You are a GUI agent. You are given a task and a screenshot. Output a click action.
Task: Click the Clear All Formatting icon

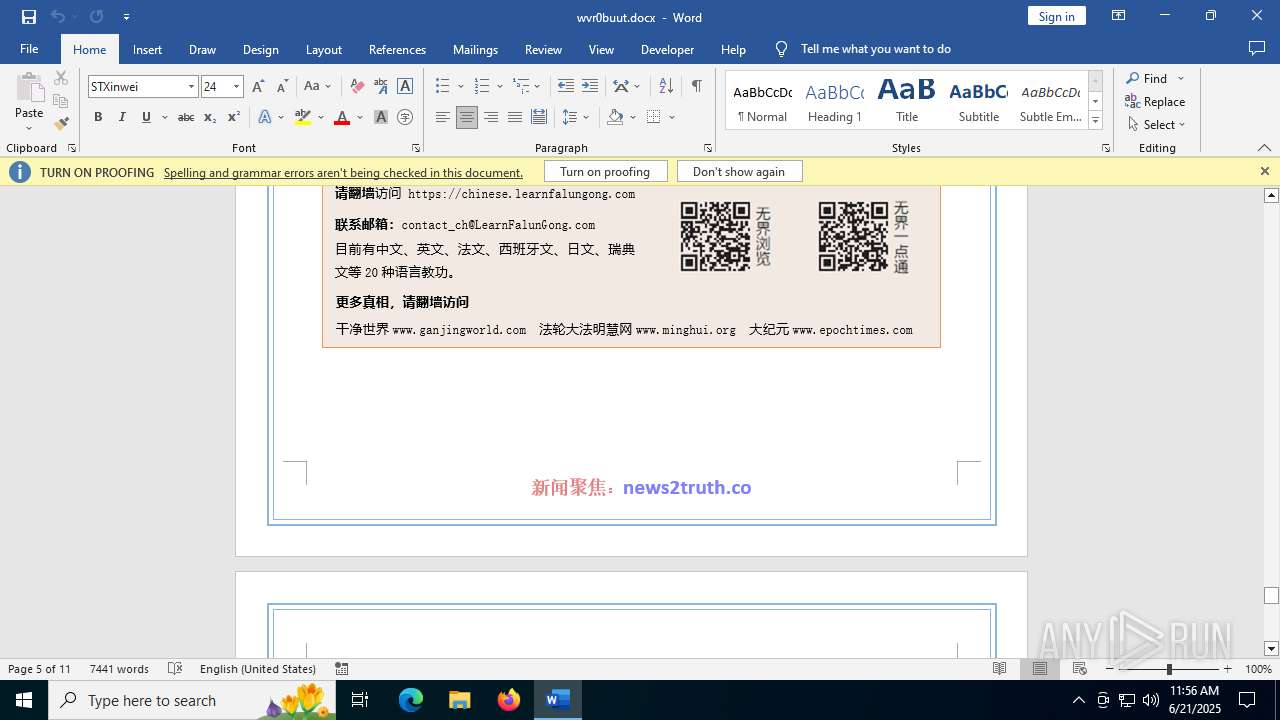pyautogui.click(x=357, y=87)
